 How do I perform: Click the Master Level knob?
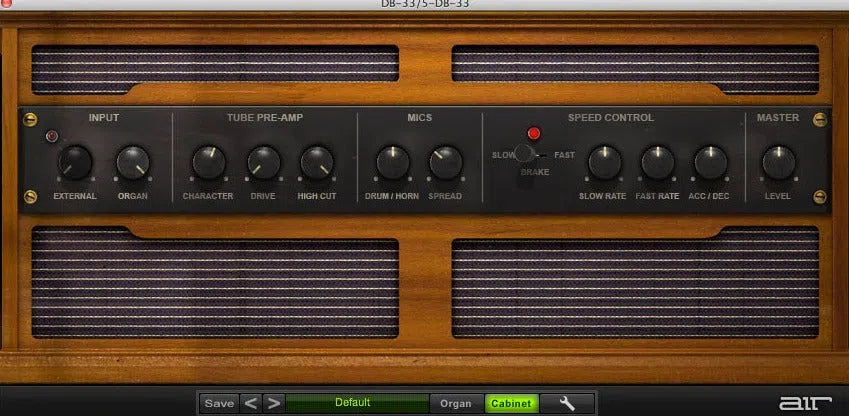pyautogui.click(x=779, y=162)
